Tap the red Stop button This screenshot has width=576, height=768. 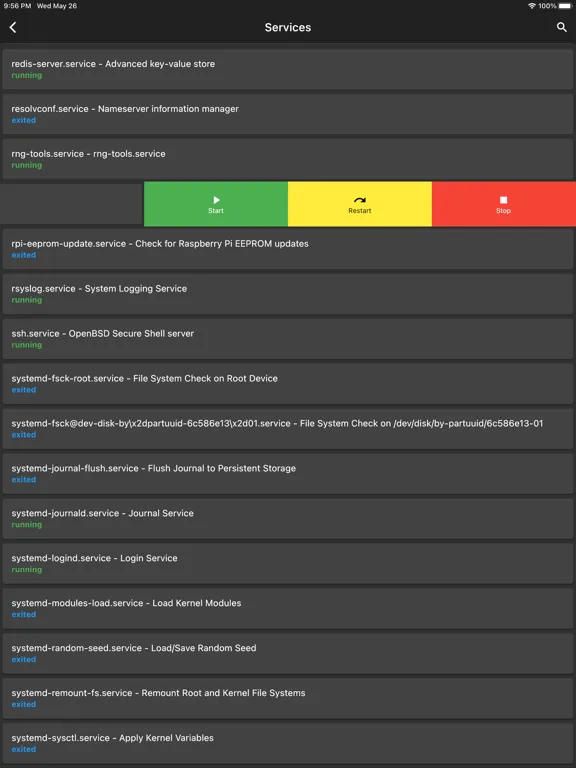click(x=504, y=204)
